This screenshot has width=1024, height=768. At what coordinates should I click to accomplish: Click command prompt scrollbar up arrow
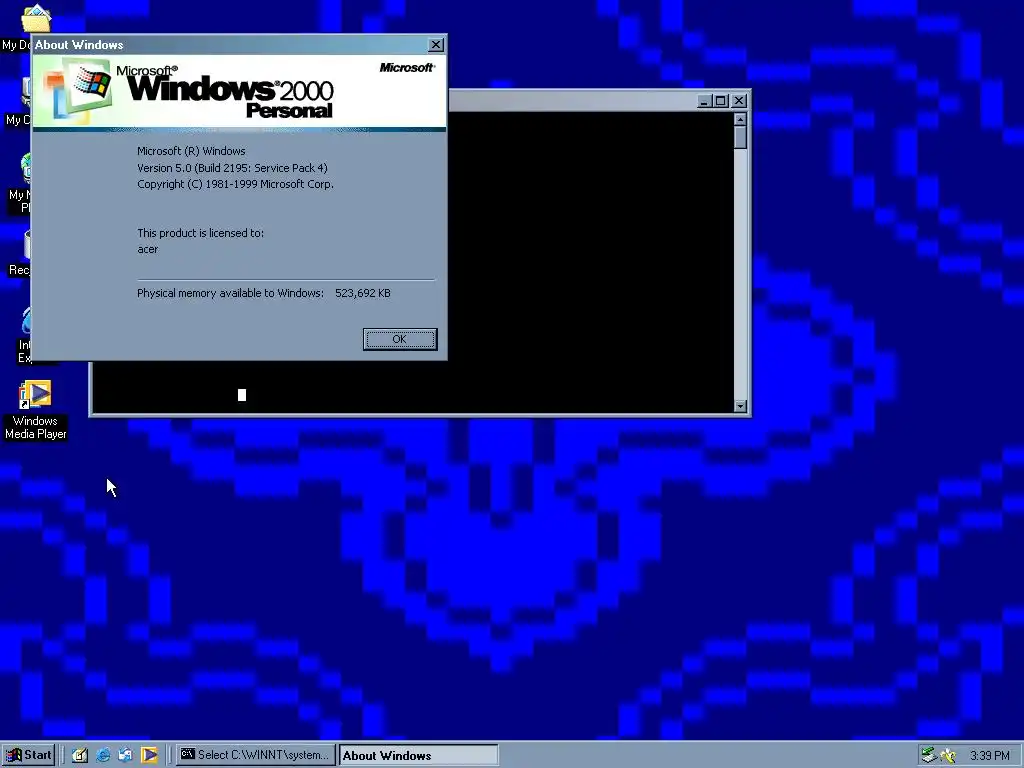pyautogui.click(x=740, y=119)
